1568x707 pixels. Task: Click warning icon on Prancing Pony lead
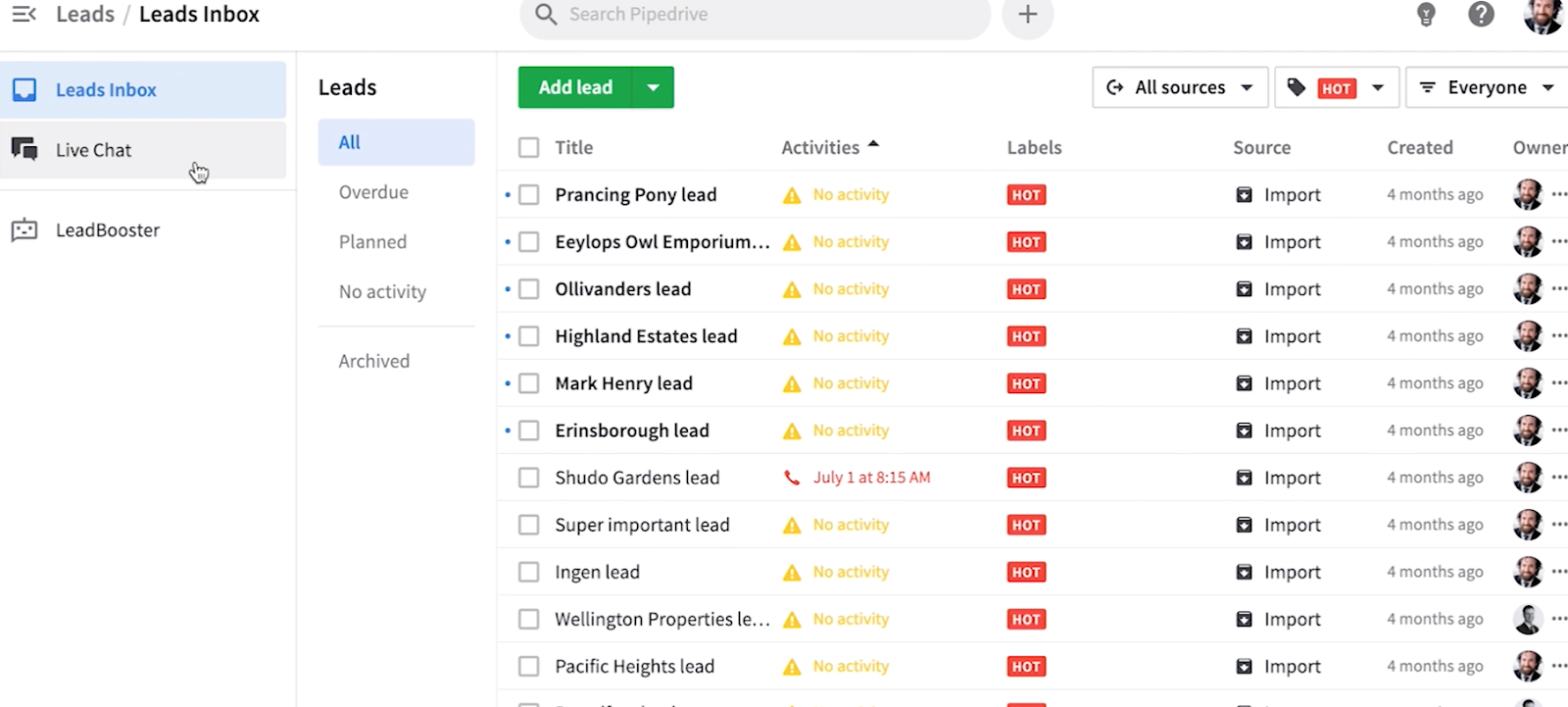(x=792, y=195)
